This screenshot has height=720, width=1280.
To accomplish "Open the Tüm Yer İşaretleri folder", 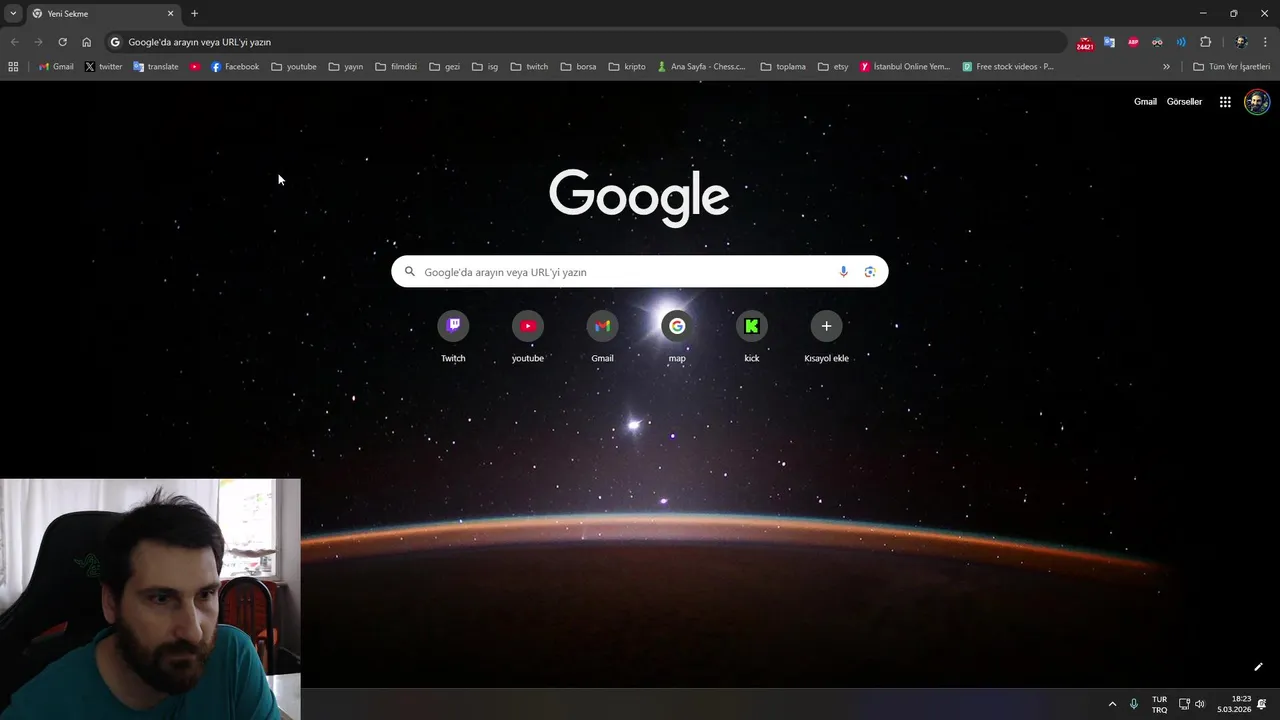I will point(1231,67).
